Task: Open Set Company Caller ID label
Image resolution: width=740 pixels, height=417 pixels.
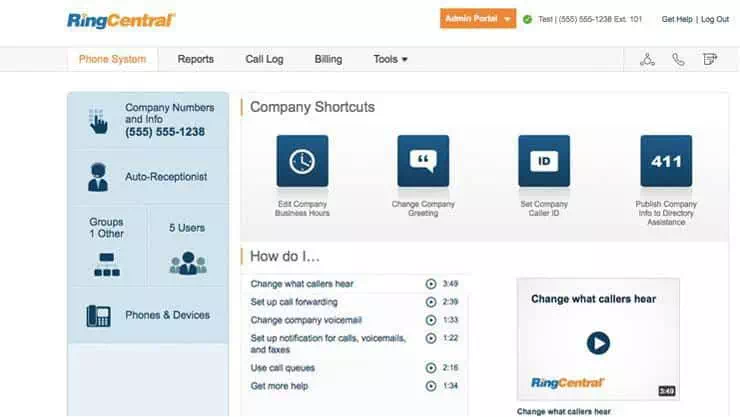Action: click(544, 208)
